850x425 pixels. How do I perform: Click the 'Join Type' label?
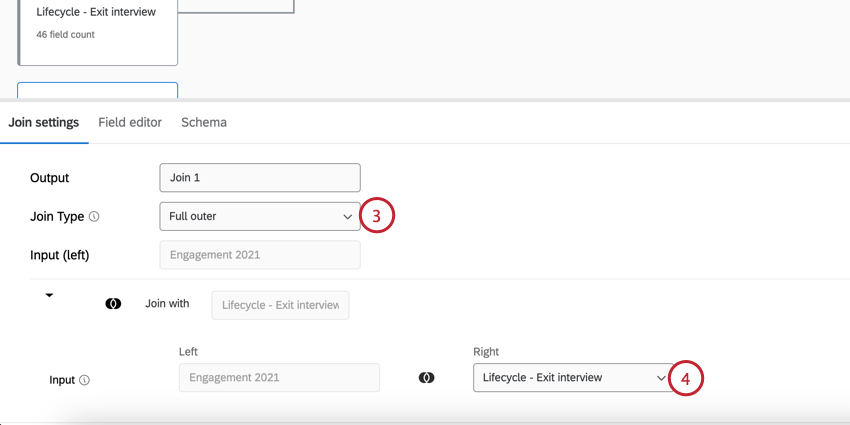click(57, 217)
